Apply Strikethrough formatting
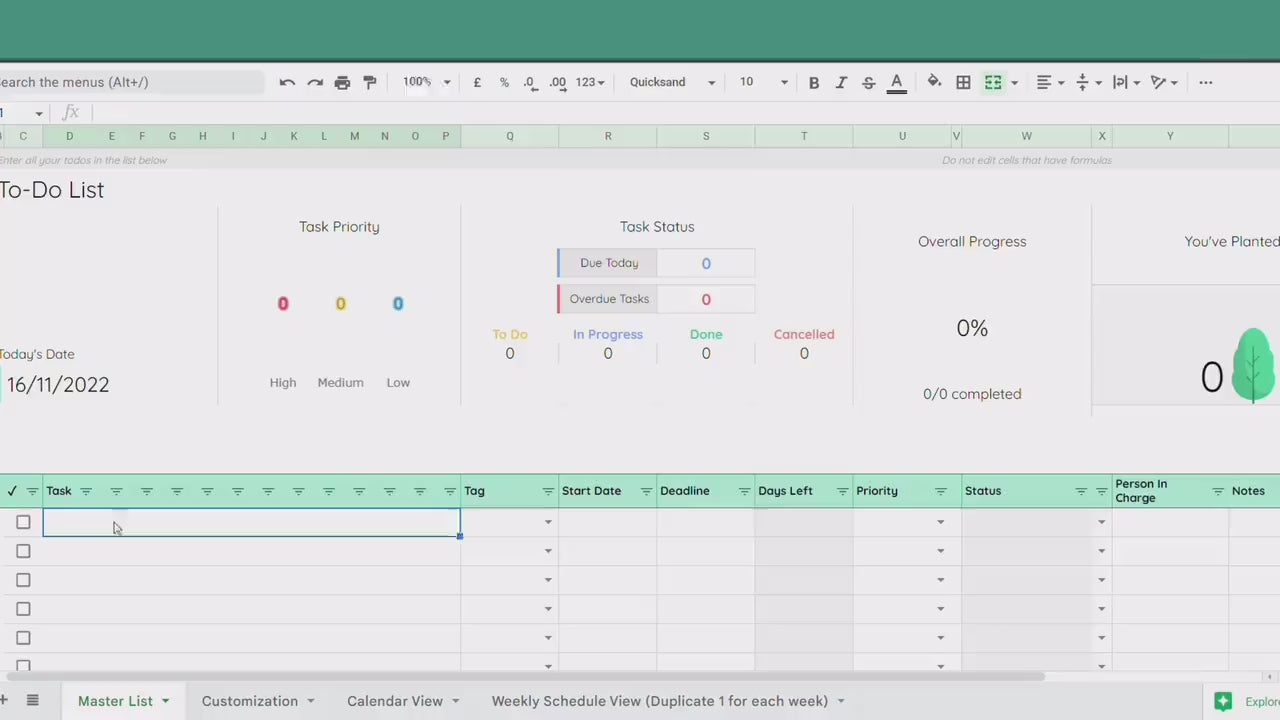The image size is (1280, 720). [x=868, y=82]
